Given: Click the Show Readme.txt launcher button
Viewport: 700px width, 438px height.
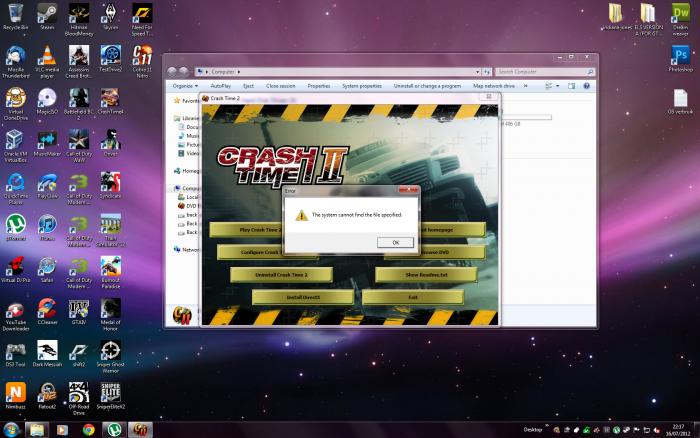Looking at the screenshot, I should [426, 275].
